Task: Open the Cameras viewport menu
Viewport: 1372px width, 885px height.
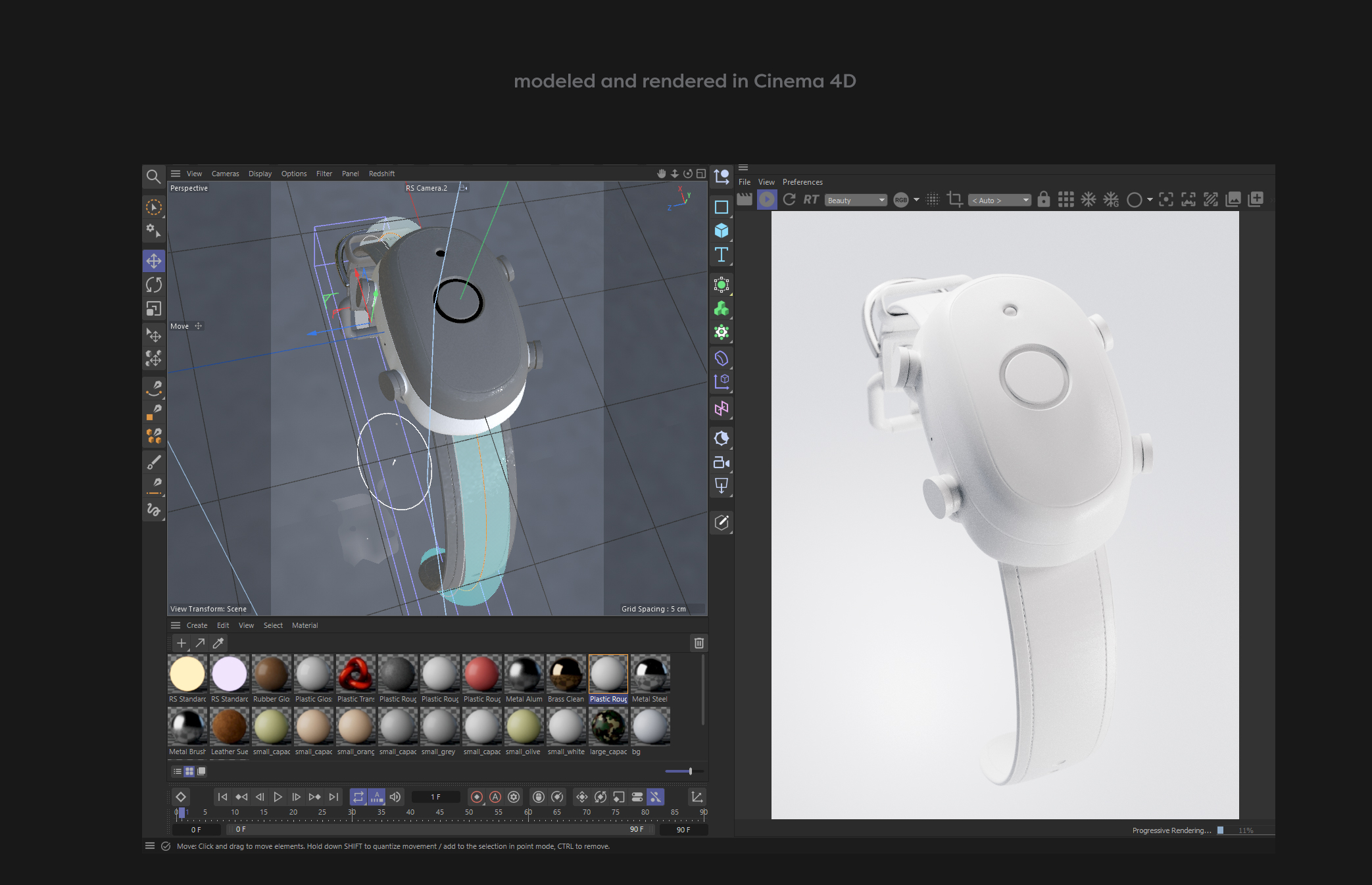Action: tap(225, 174)
